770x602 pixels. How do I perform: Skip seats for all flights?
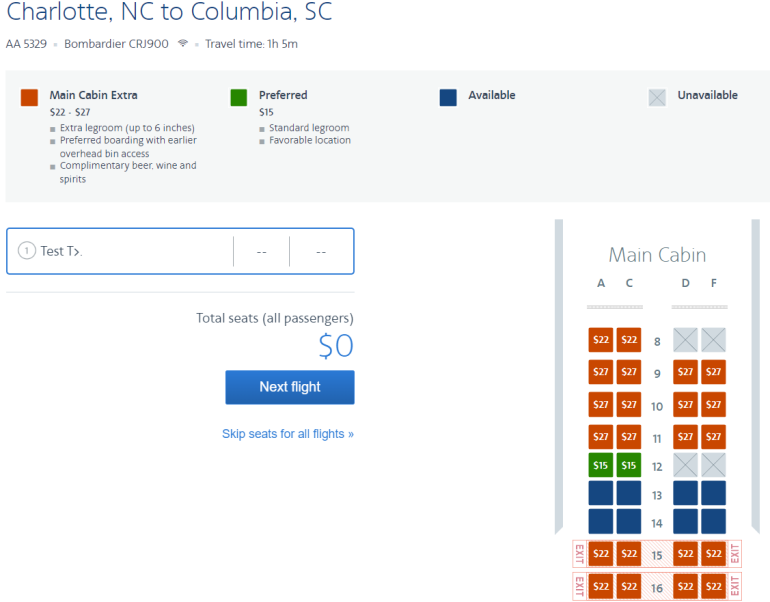point(288,434)
